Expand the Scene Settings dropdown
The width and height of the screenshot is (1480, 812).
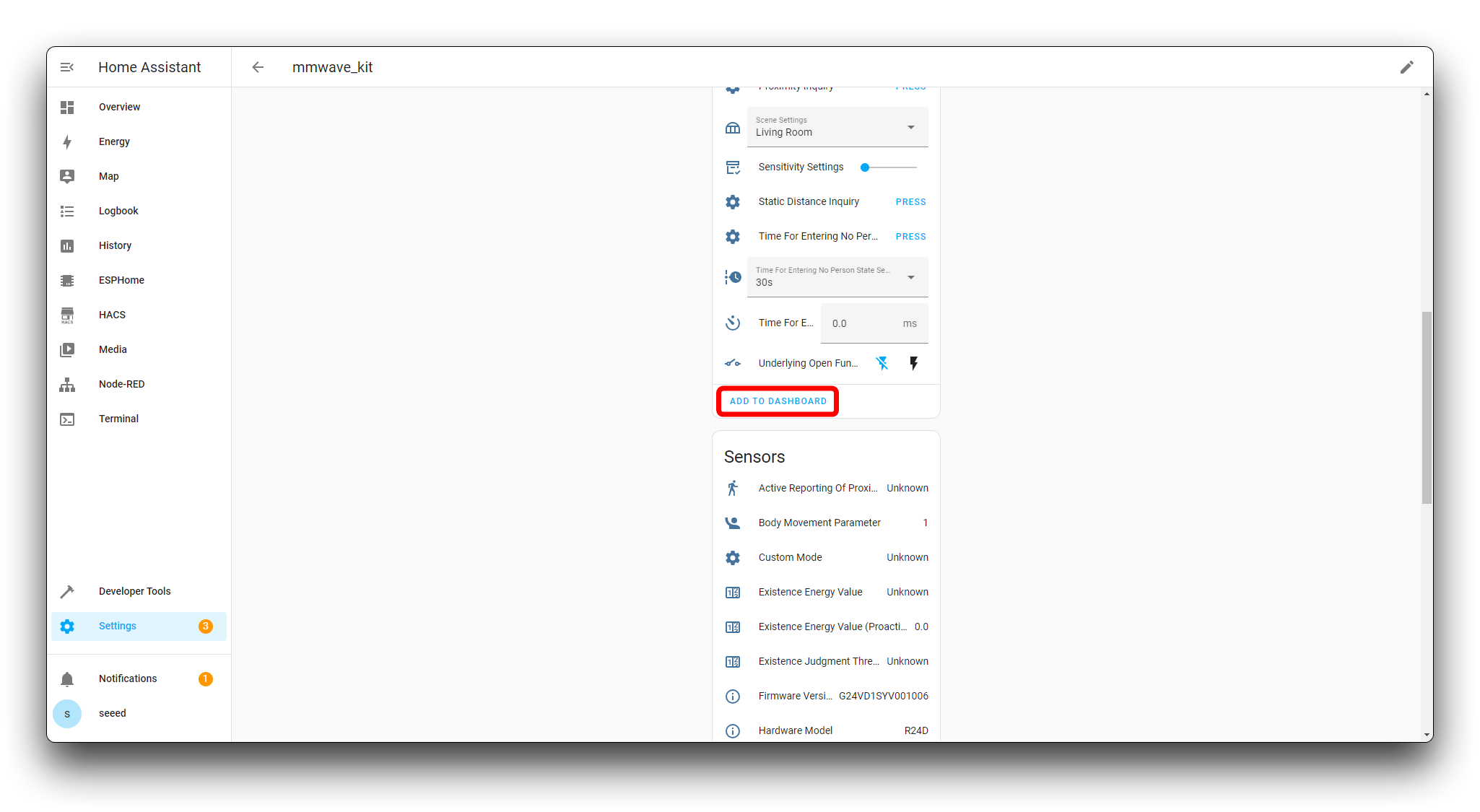[837, 127]
